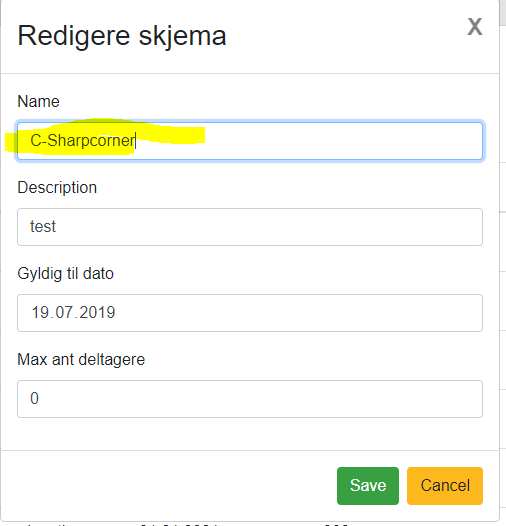Cancel editing the schema

pyautogui.click(x=445, y=485)
